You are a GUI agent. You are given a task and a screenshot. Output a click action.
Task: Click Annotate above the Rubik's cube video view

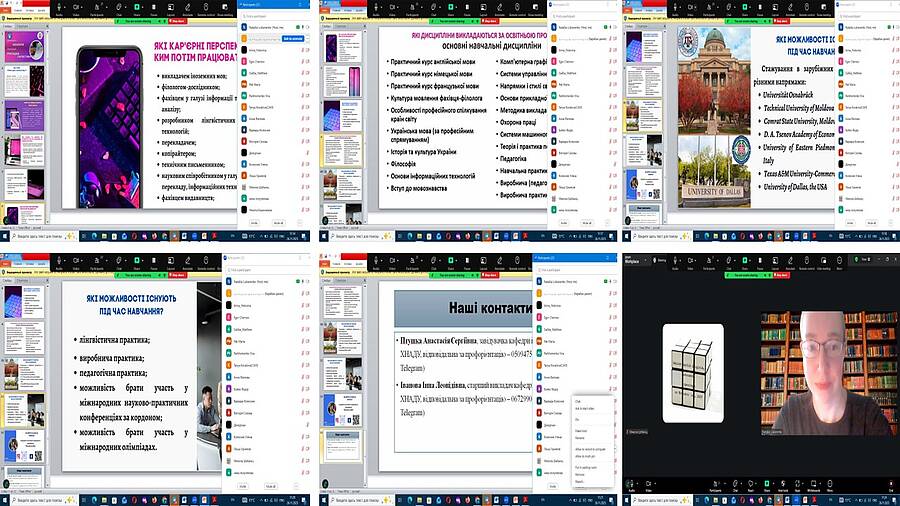click(x=790, y=260)
